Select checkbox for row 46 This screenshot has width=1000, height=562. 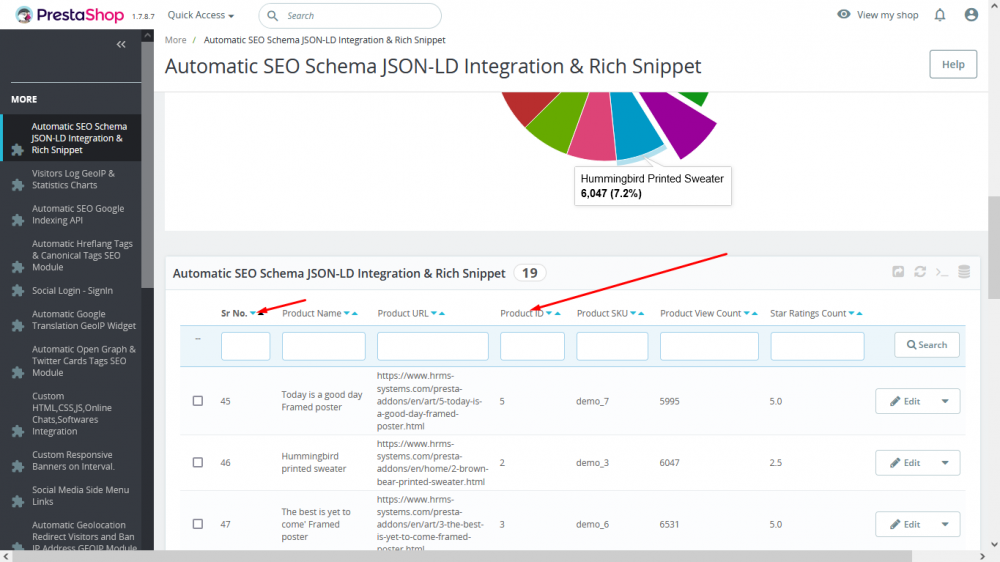click(x=198, y=462)
